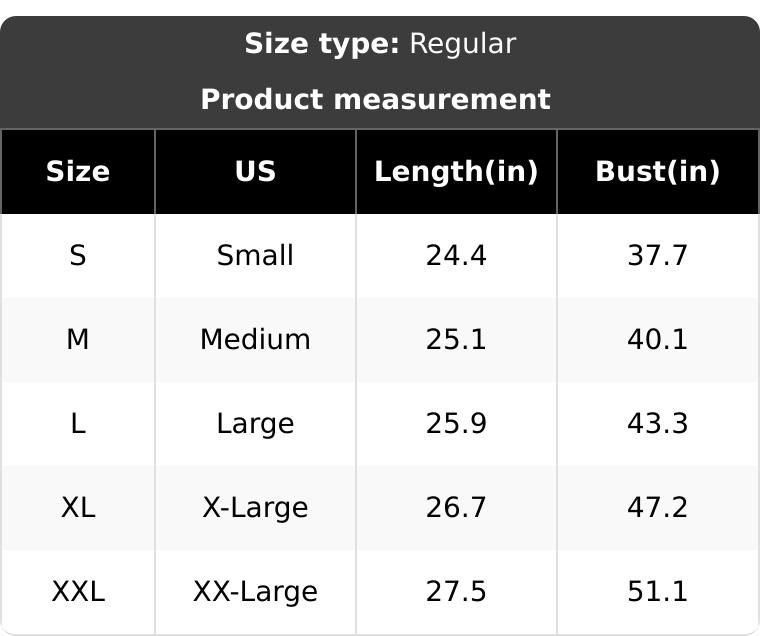Click the Medium US size cell
This screenshot has height=636, width=760.
click(255, 340)
